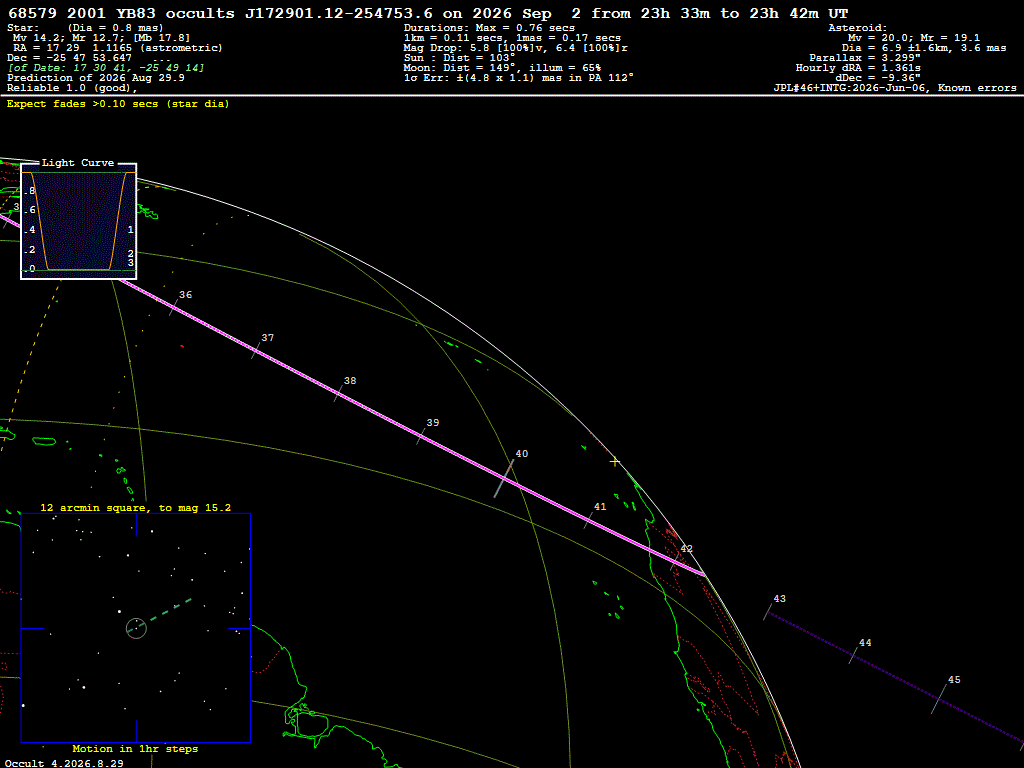1024x768 pixels.
Task: Select the 37 minute tick mark
Action: point(257,348)
